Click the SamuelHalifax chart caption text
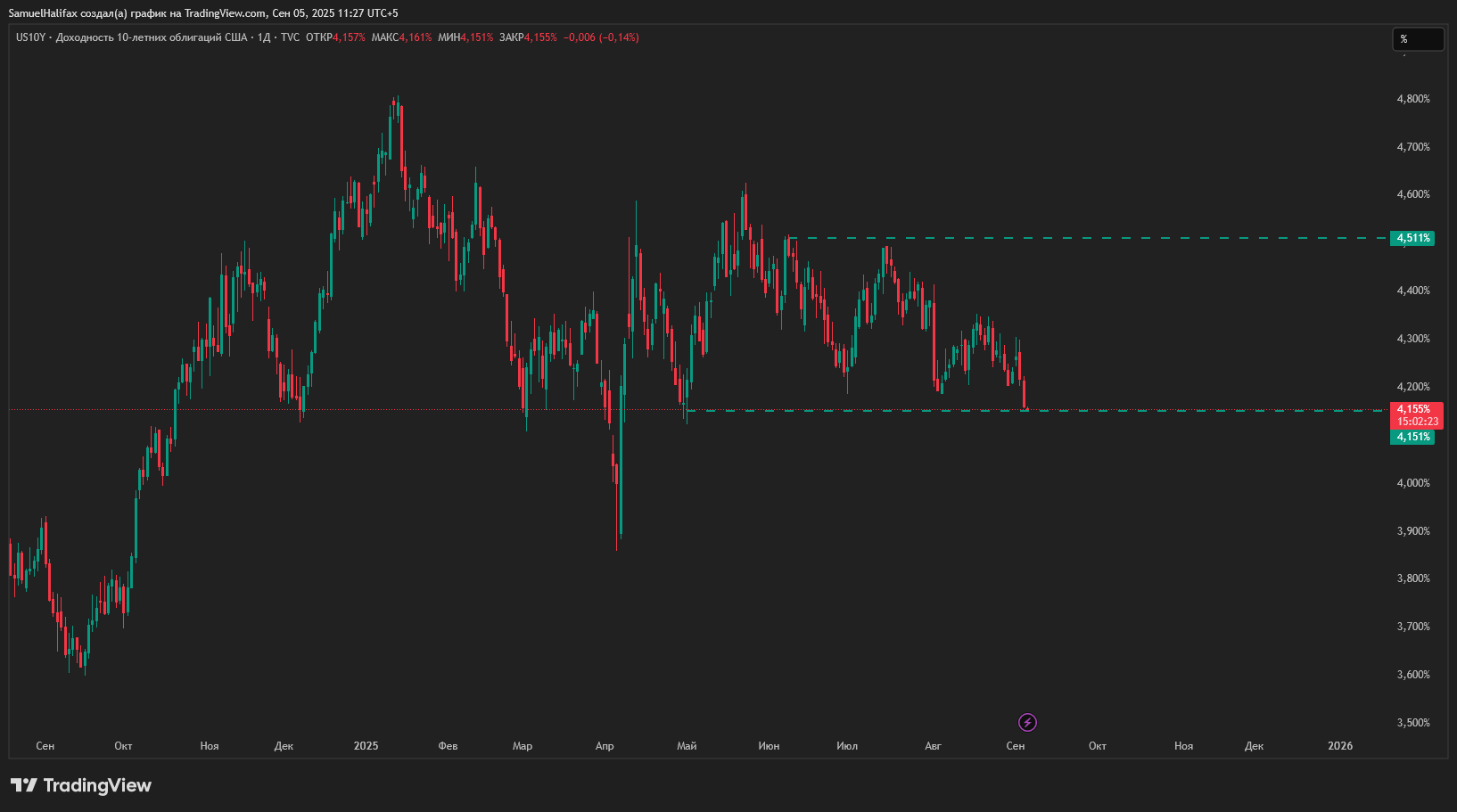The image size is (1457, 812). tap(203, 13)
